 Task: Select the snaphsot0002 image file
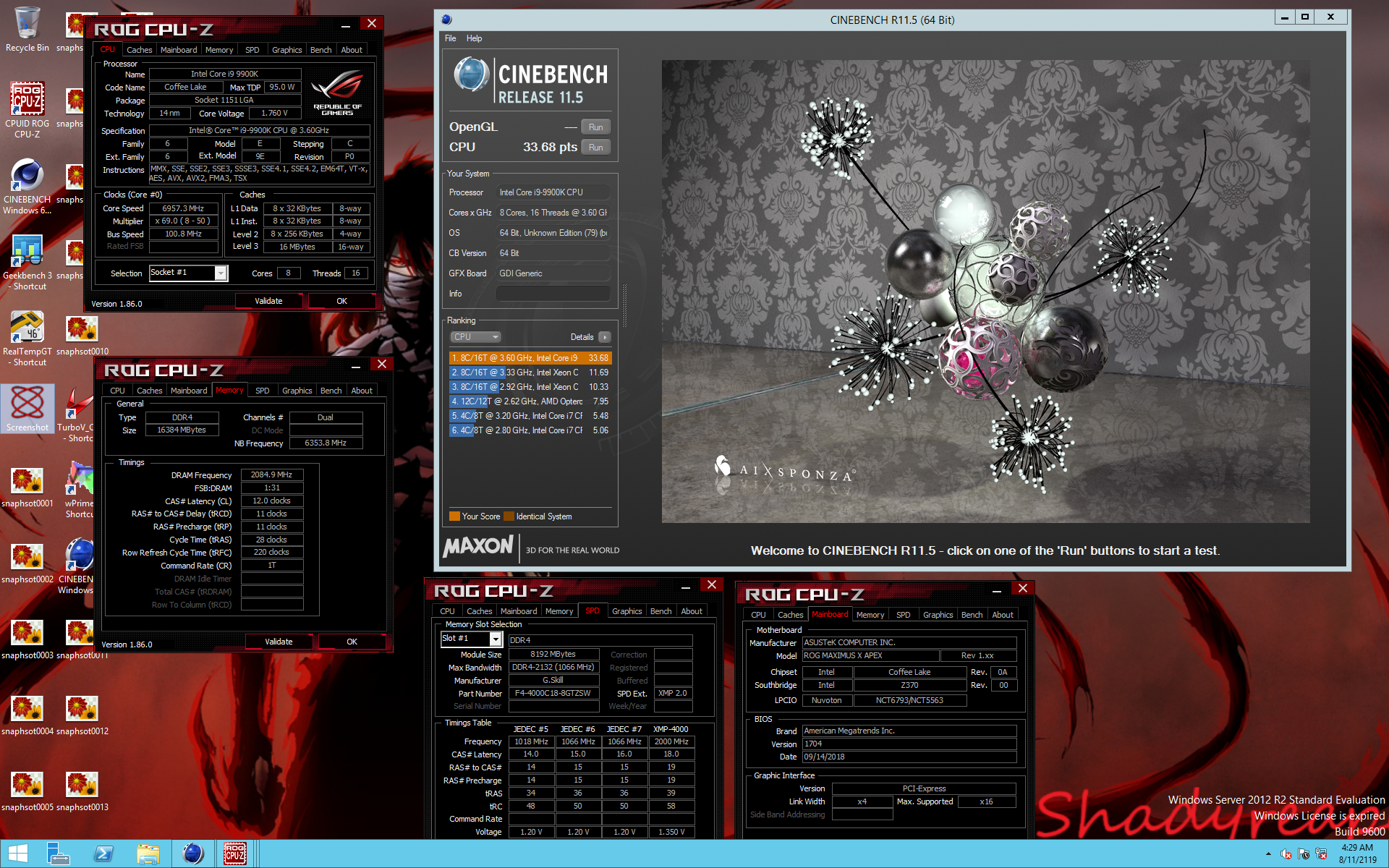(27, 563)
